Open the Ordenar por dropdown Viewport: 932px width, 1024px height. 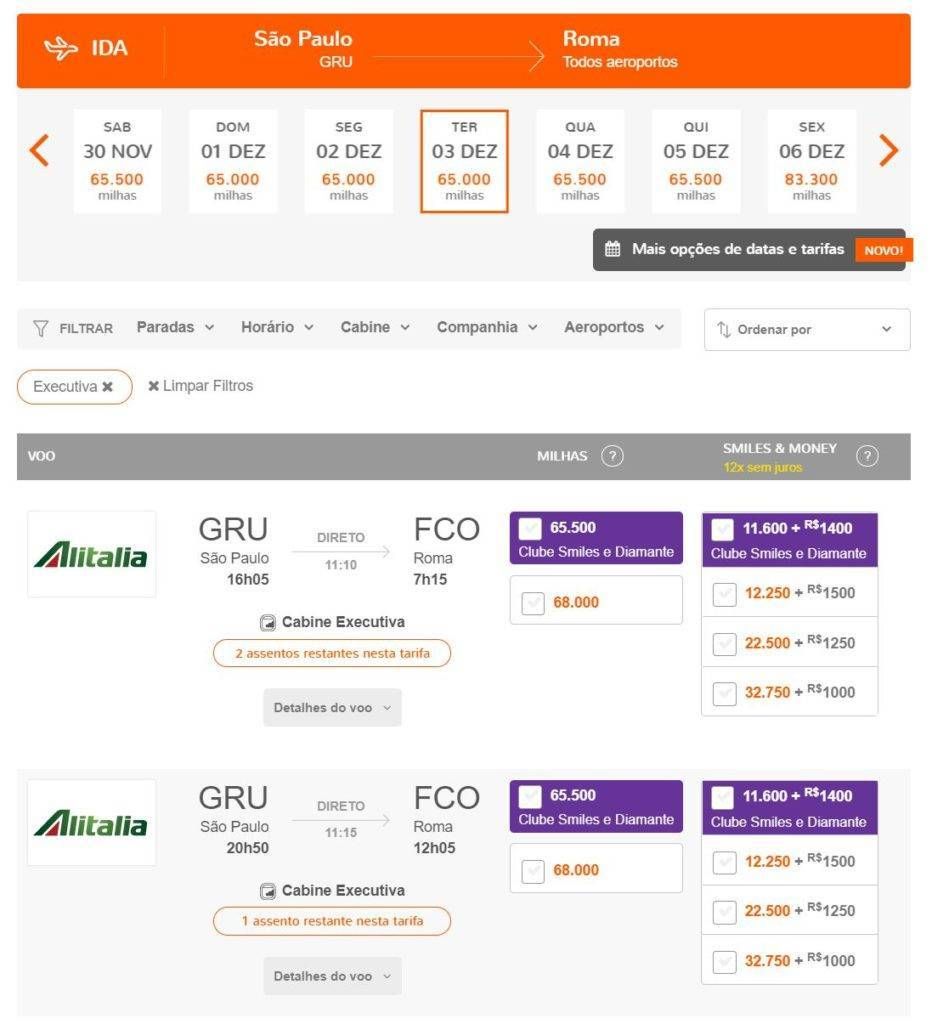pos(806,330)
